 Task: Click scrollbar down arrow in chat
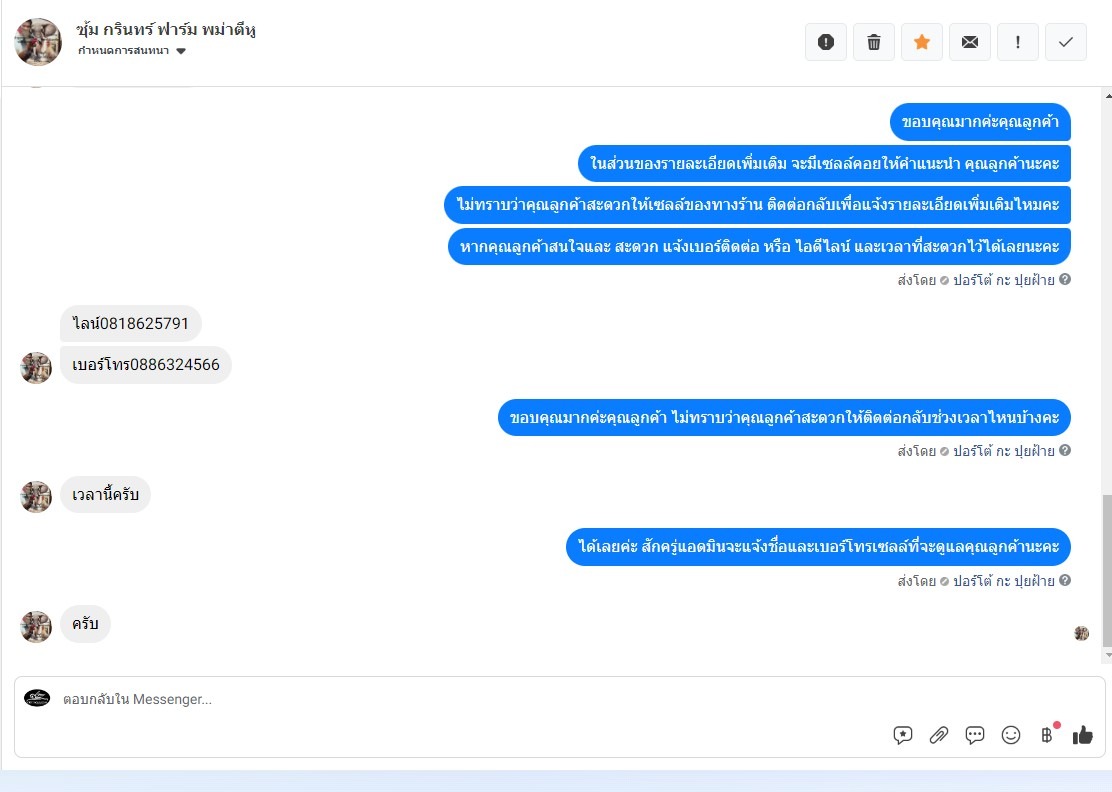pos(1108,655)
